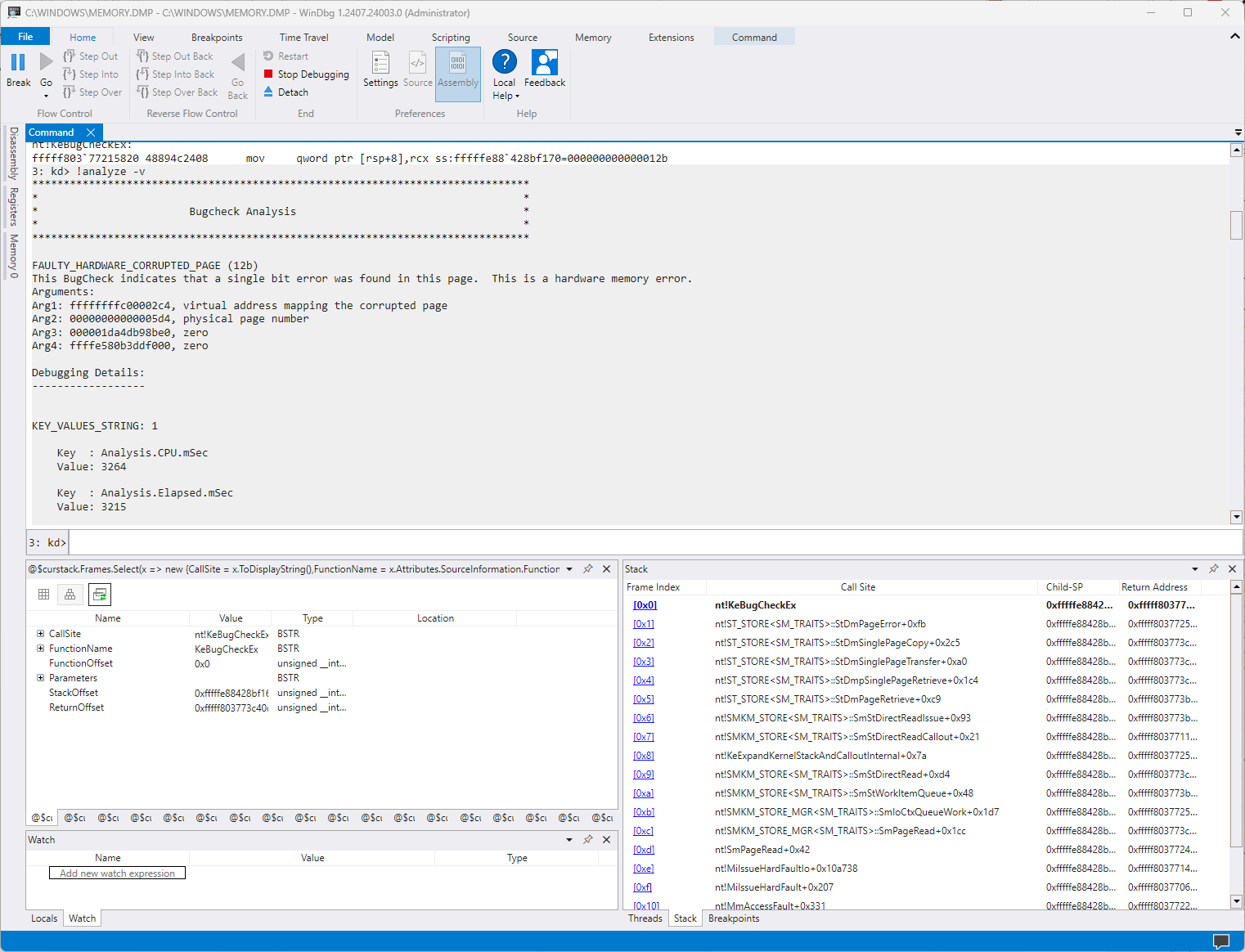This screenshot has height=952, width=1245.
Task: Click the feedback chat icon in status bar
Action: point(1221,941)
